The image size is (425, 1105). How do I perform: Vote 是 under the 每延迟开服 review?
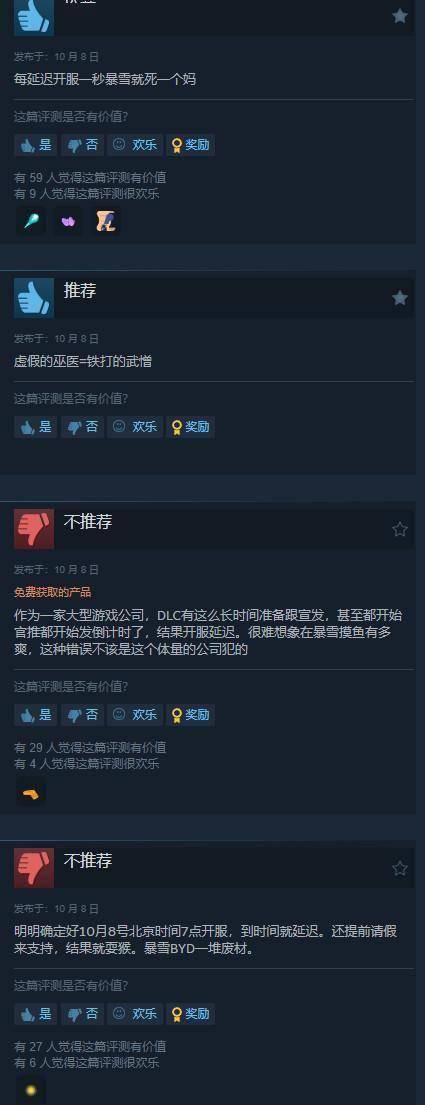(36, 145)
